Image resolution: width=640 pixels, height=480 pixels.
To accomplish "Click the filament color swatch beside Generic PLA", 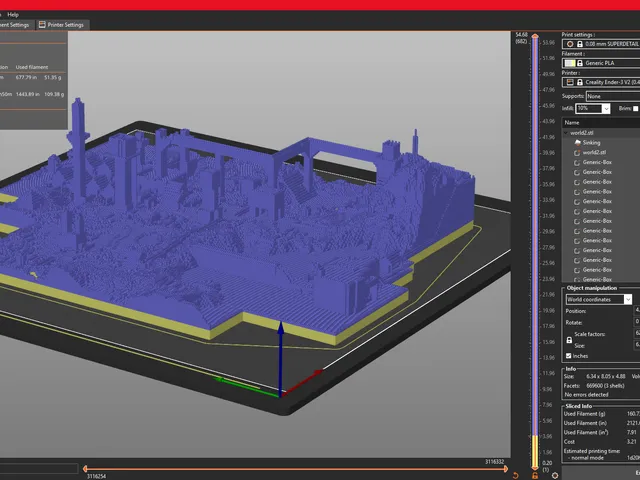I will click(570, 63).
